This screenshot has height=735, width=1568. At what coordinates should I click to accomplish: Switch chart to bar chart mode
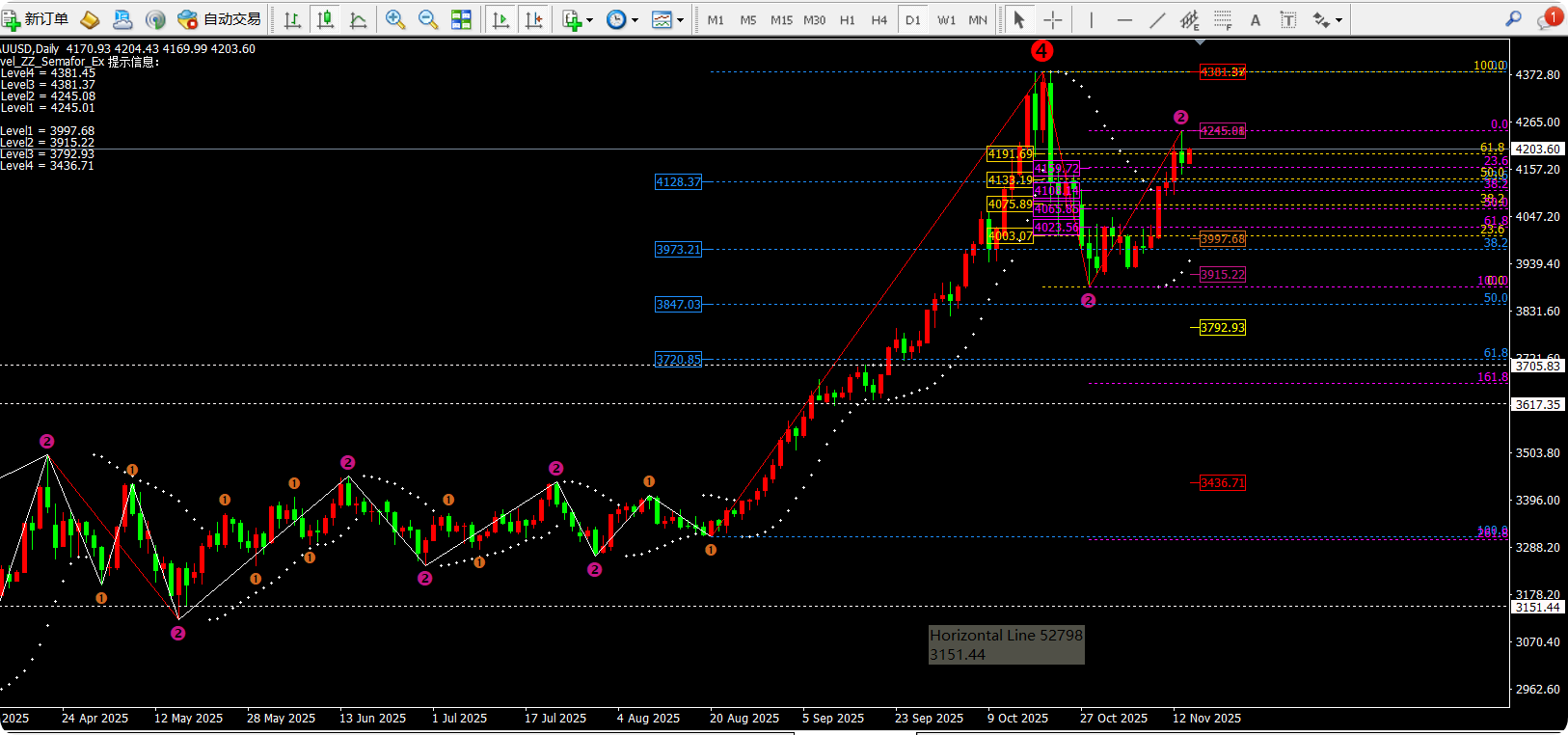(x=292, y=19)
